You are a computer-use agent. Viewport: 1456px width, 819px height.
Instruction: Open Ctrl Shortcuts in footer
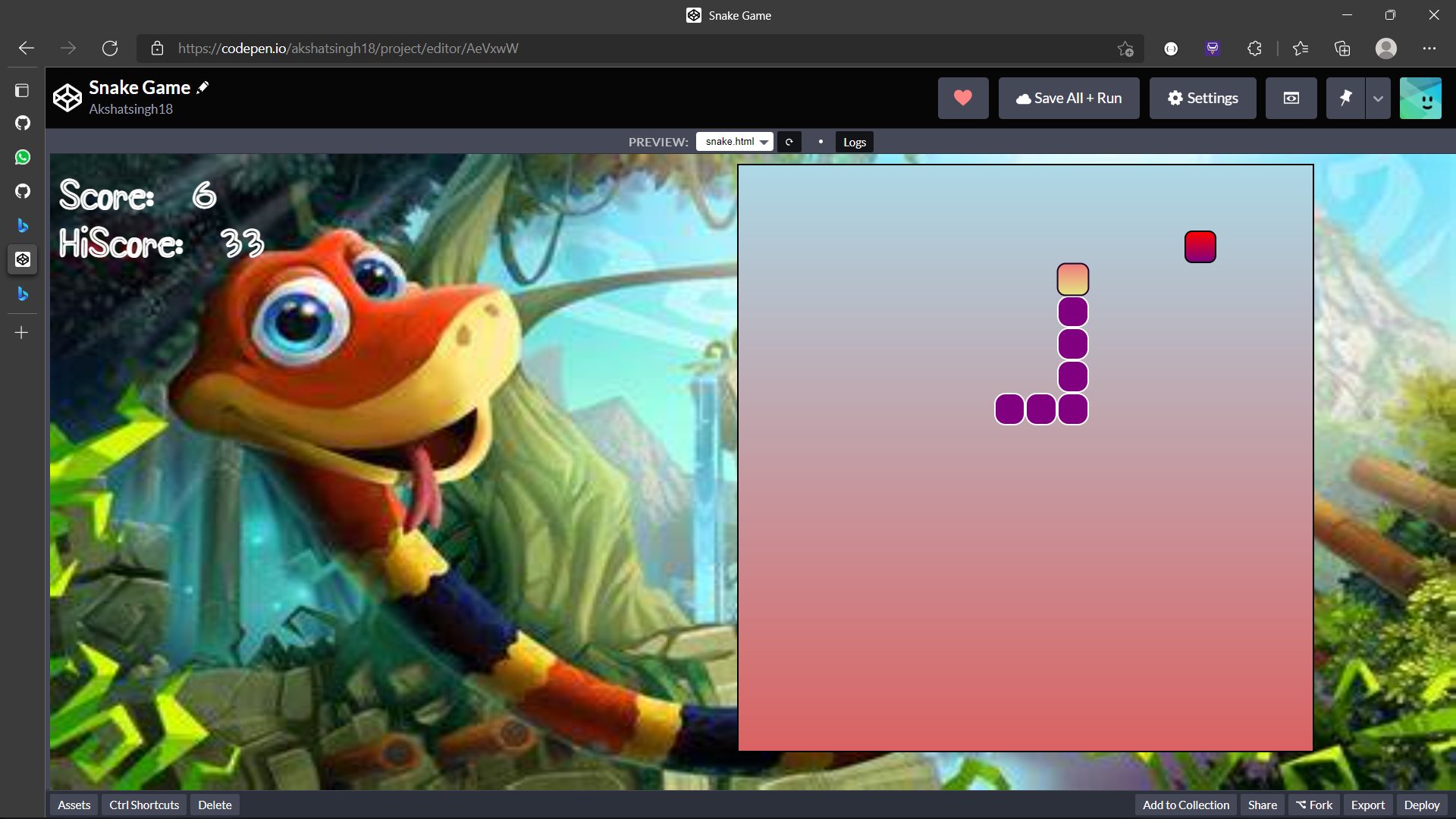144,805
